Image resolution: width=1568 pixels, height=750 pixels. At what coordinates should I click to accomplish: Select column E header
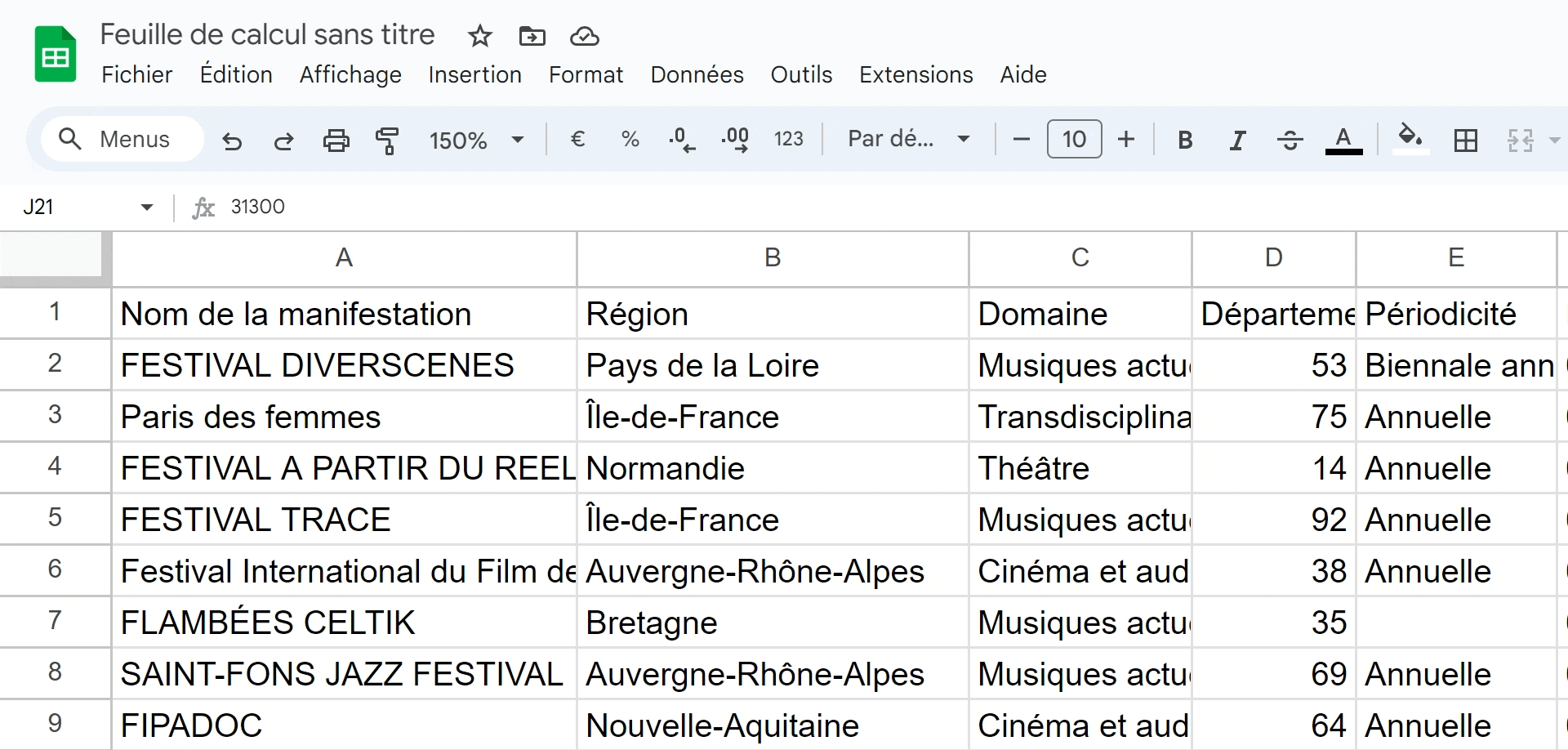(x=1456, y=258)
